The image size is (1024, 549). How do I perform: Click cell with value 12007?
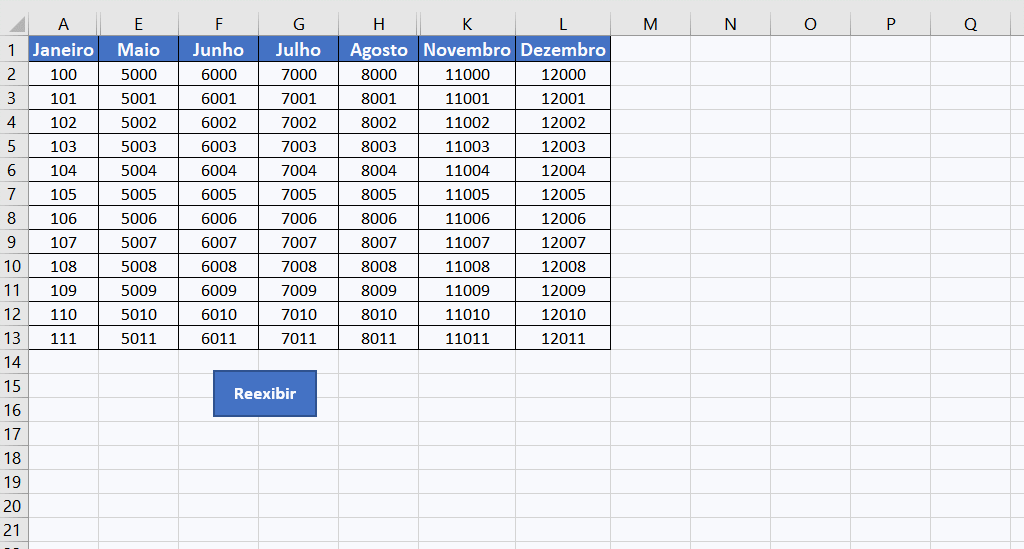click(x=563, y=242)
